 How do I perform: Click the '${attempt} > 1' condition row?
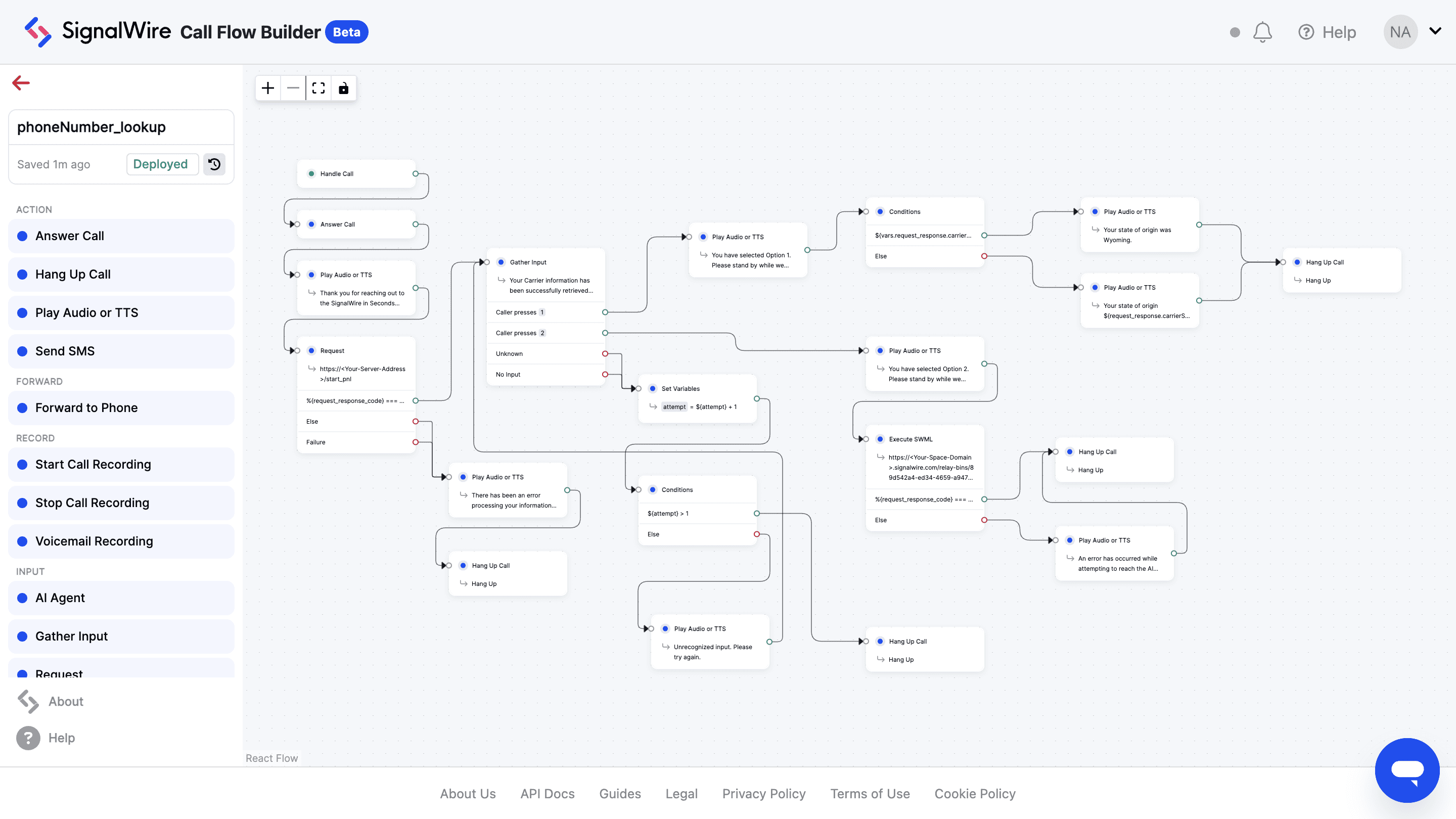click(698, 513)
